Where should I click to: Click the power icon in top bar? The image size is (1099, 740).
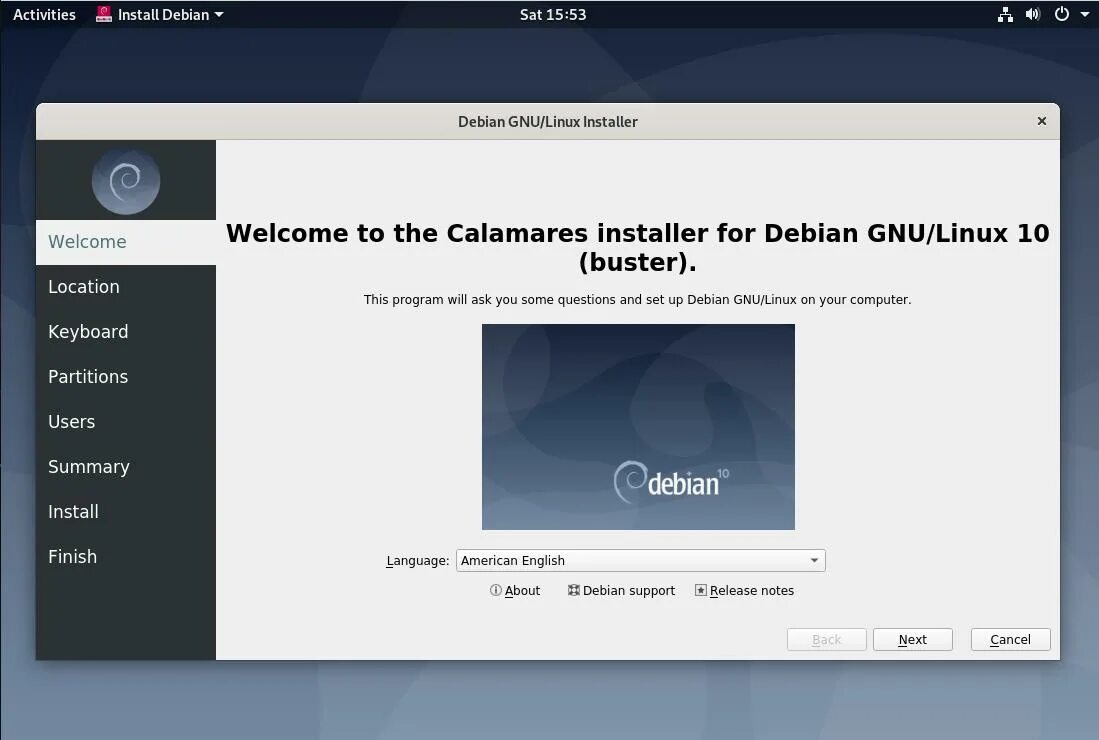[1062, 14]
